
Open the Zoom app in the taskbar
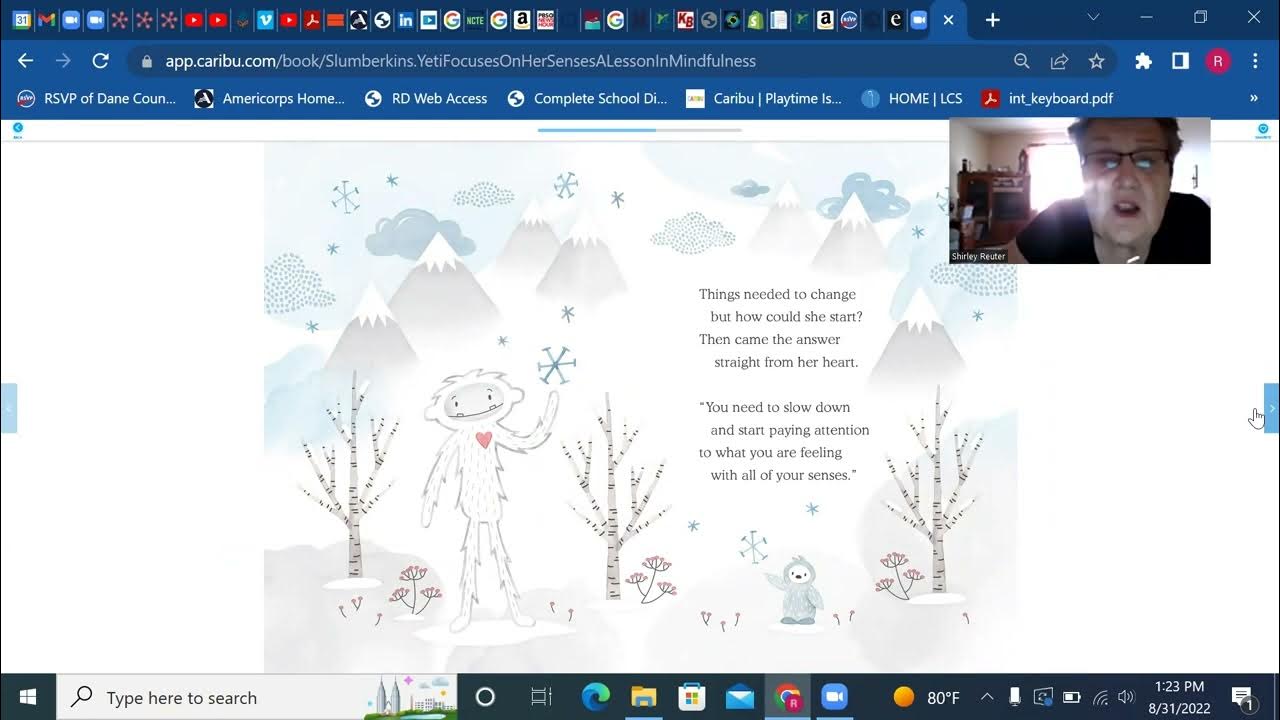click(x=833, y=697)
